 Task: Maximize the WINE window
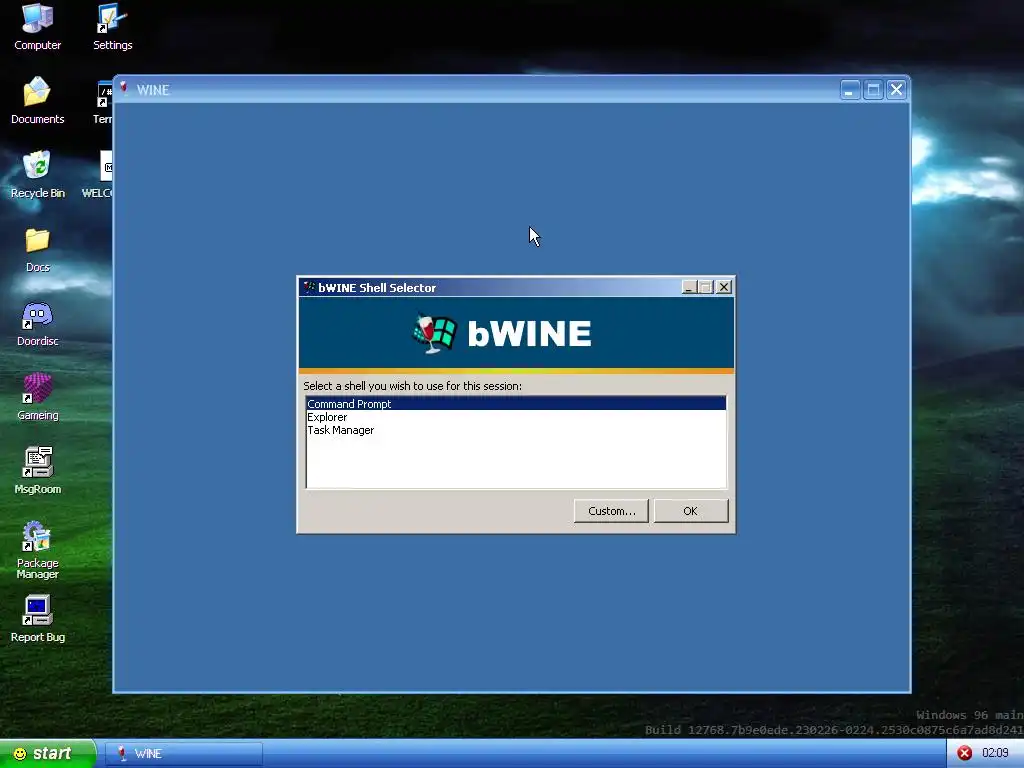coord(873,89)
